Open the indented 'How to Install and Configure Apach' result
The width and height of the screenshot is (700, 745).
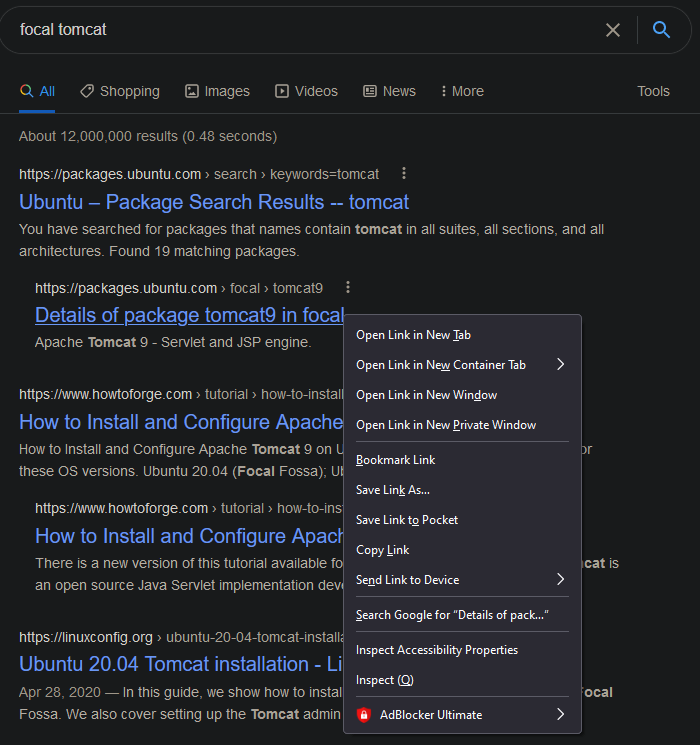[x=189, y=536]
